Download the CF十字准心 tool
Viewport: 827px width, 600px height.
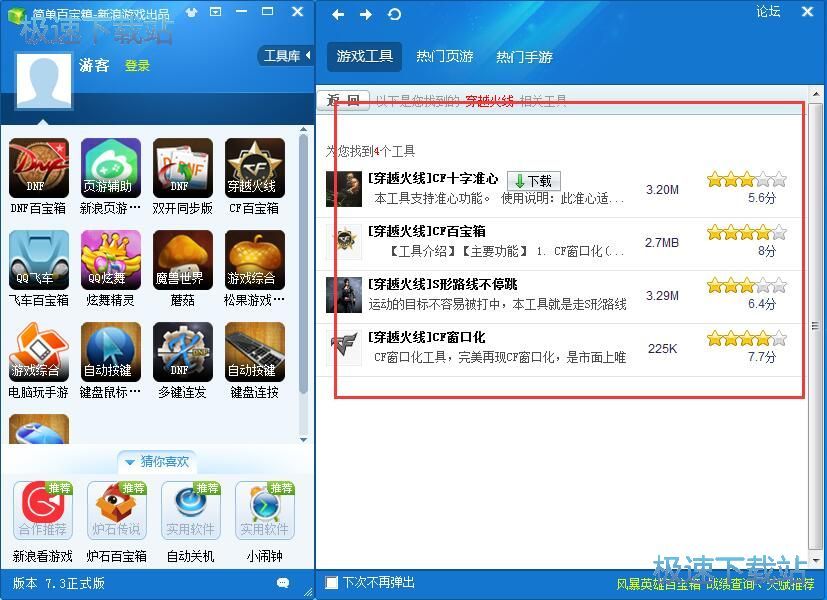point(533,181)
